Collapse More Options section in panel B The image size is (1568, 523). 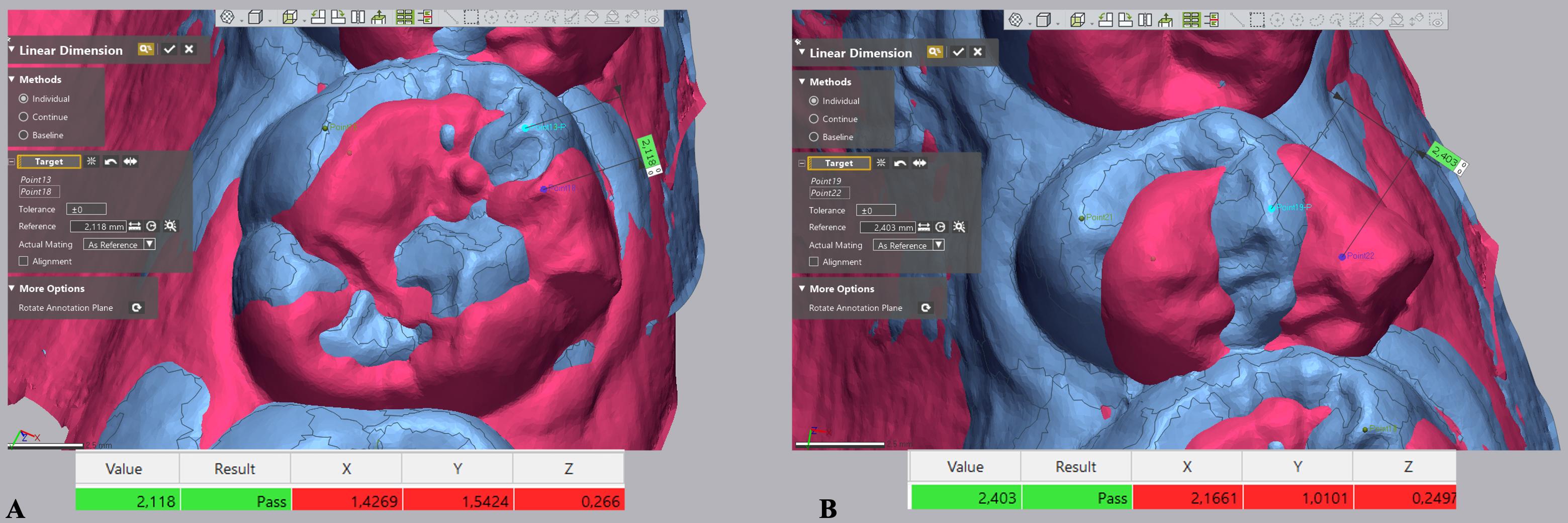coord(802,288)
